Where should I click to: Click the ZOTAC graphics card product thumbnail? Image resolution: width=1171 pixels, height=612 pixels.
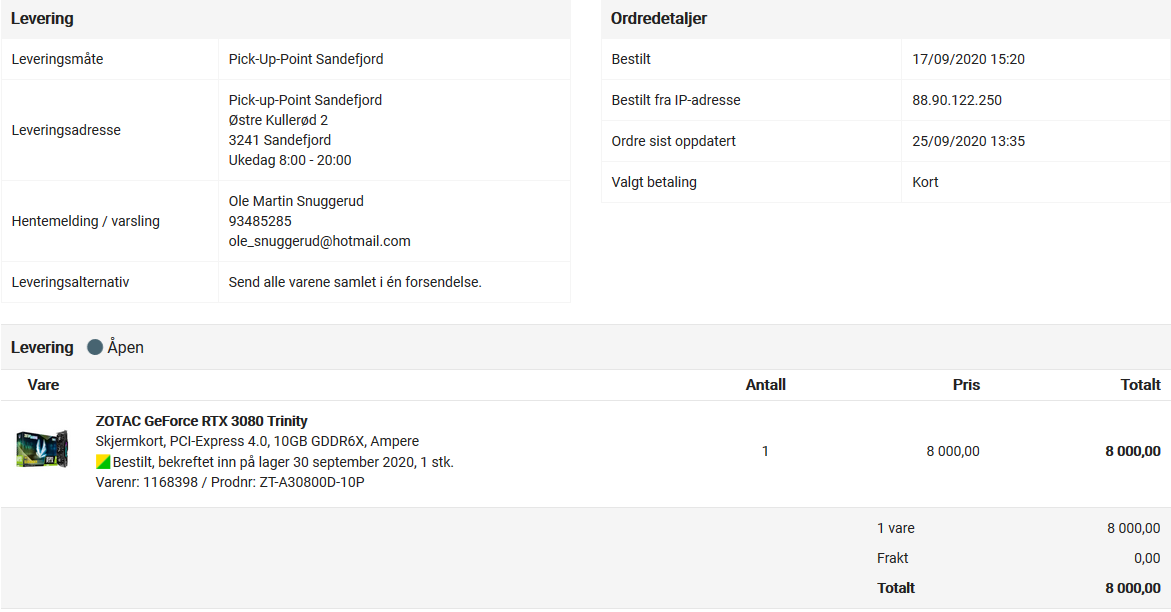coord(42,448)
